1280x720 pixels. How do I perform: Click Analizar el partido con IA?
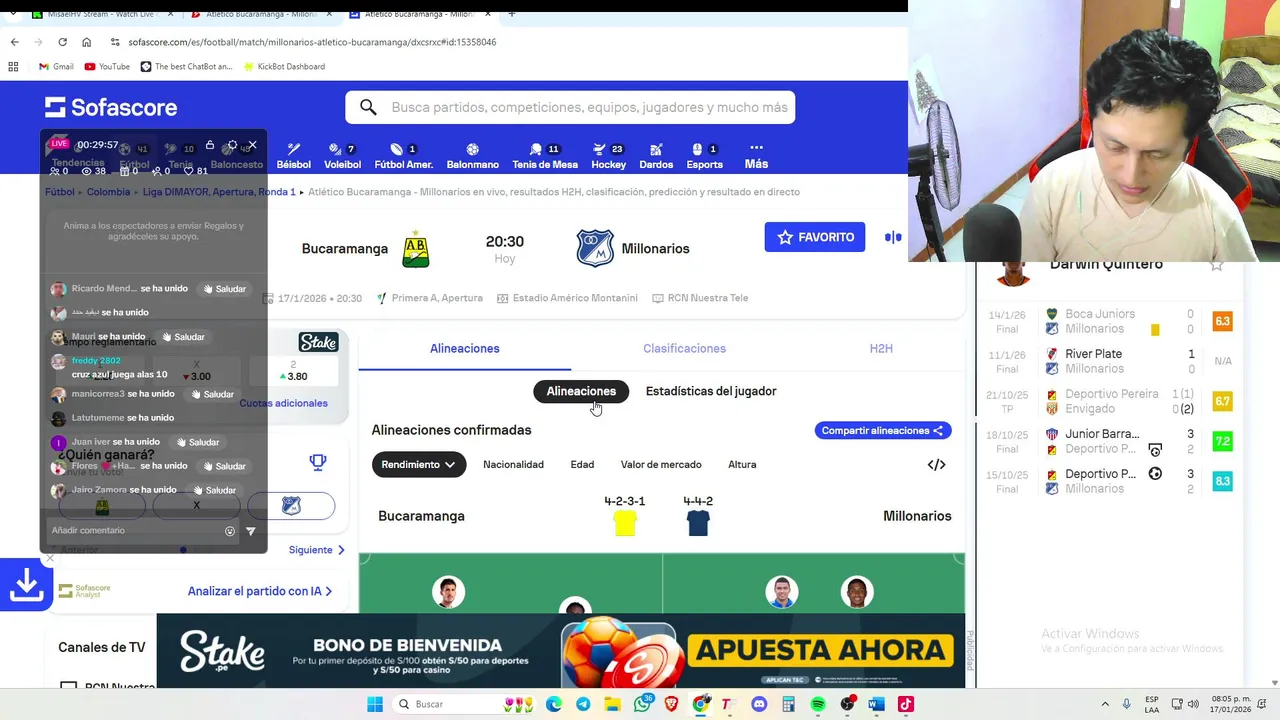tap(260, 591)
